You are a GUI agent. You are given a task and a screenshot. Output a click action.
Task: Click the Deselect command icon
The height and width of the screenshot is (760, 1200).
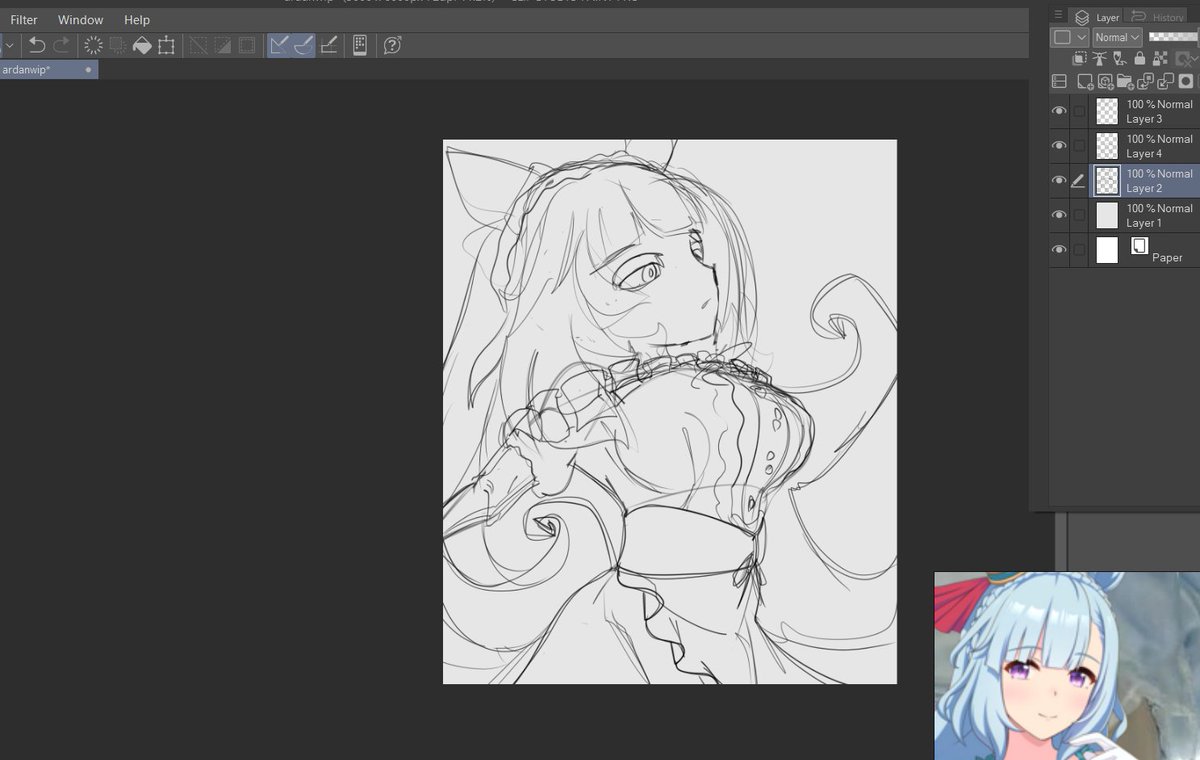pos(198,45)
